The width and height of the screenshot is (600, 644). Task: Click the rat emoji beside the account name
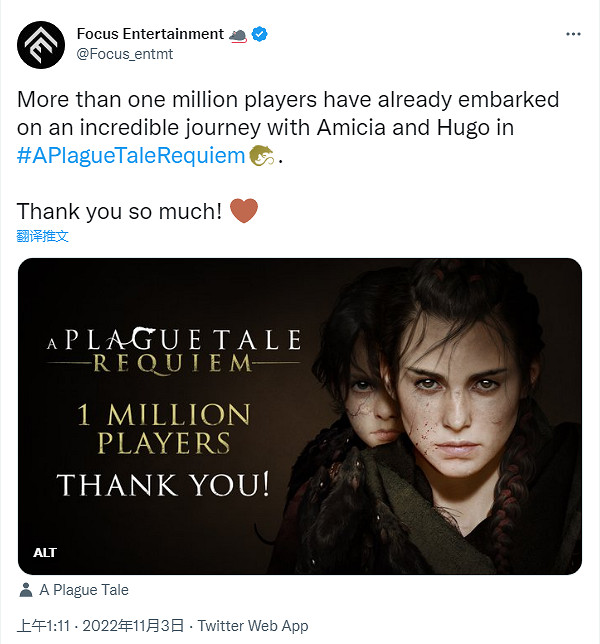click(238, 34)
